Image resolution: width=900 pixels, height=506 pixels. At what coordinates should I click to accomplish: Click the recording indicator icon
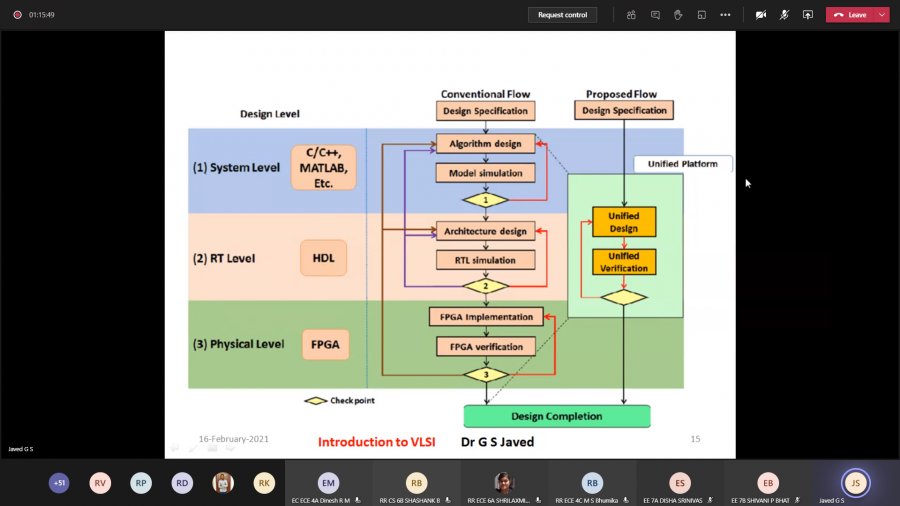pos(17,15)
